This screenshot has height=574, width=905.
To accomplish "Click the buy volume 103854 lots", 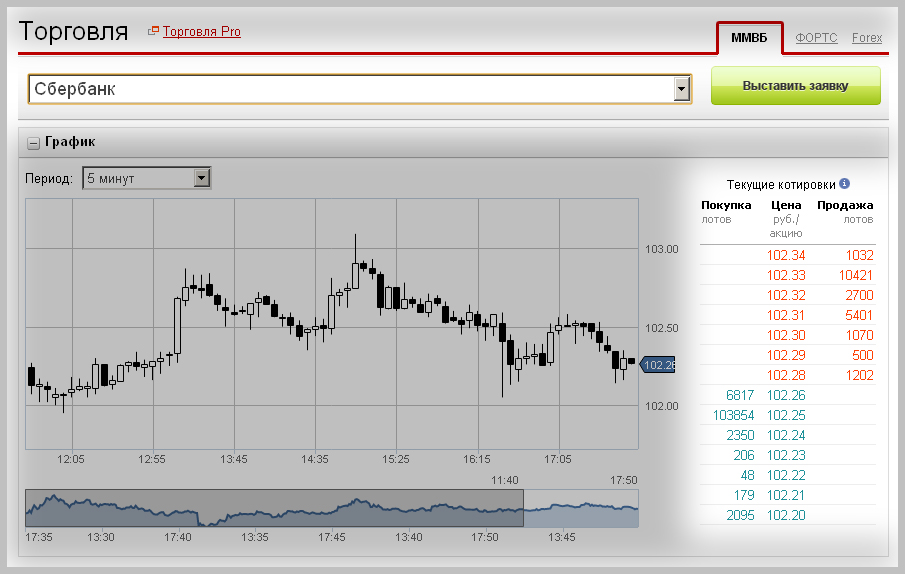I will point(734,415).
